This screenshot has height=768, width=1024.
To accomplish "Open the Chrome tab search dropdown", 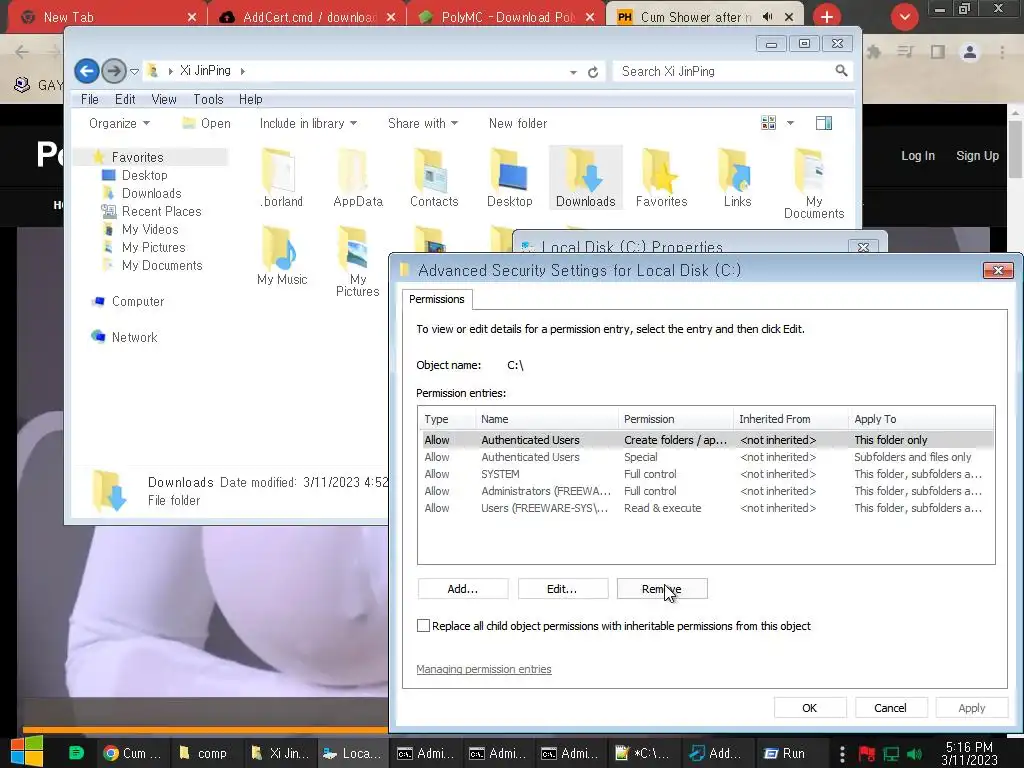I will (x=904, y=17).
